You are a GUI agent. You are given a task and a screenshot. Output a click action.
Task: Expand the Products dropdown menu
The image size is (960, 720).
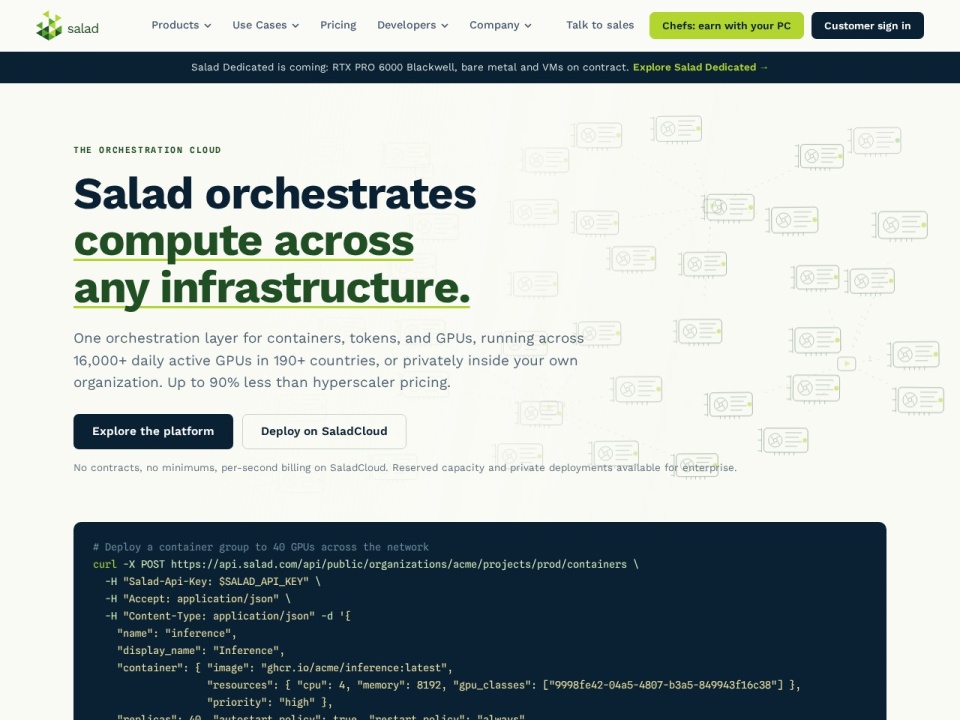181,25
